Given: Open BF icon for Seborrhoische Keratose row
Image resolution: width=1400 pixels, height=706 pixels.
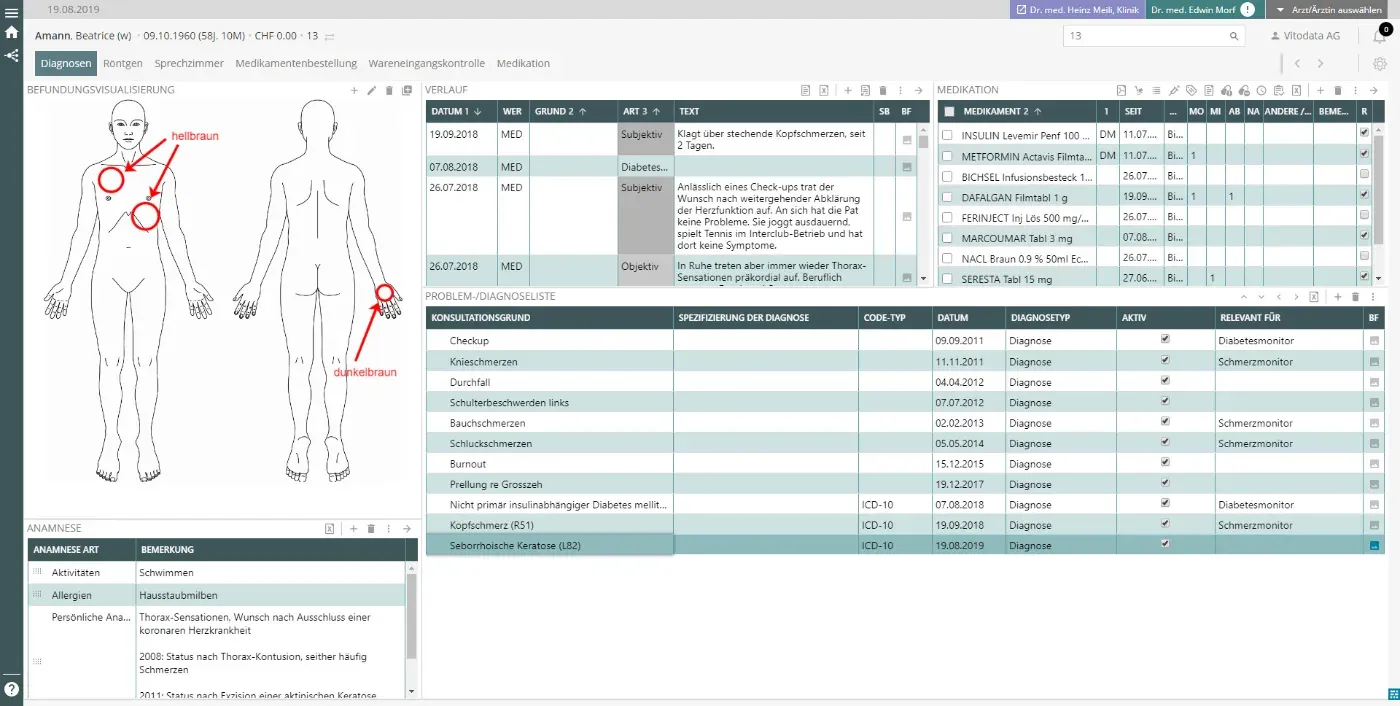Looking at the screenshot, I should 1374,546.
